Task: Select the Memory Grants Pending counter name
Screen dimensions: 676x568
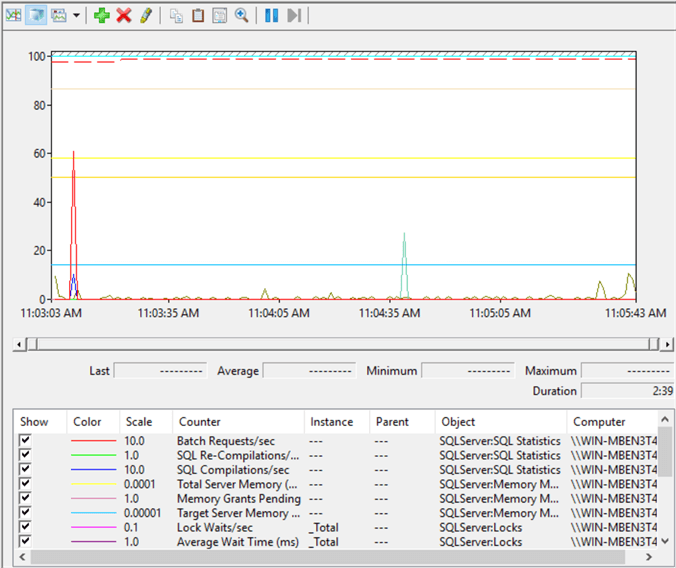Action: pyautogui.click(x=238, y=499)
